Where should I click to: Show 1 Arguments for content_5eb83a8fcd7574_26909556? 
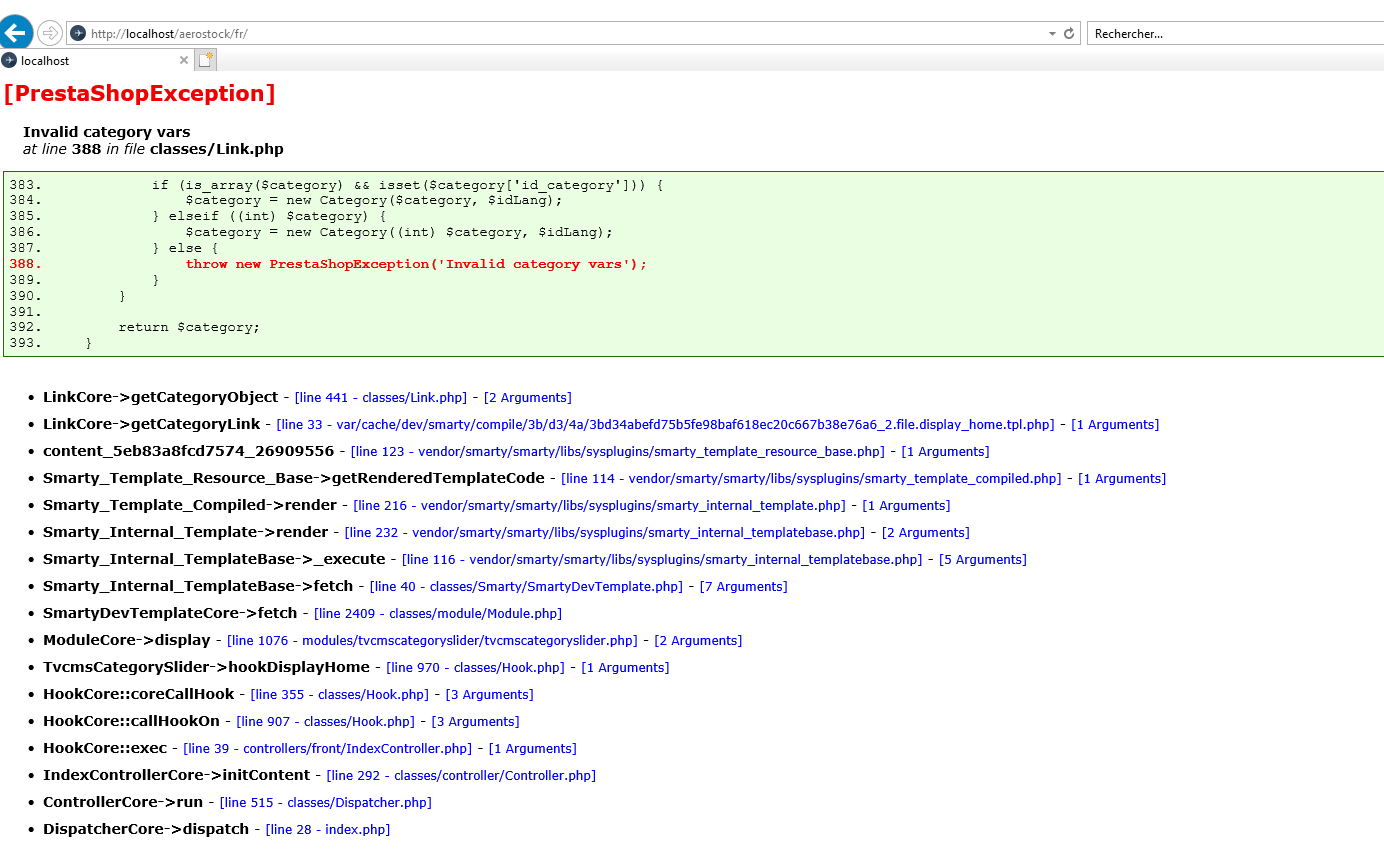click(x=945, y=452)
